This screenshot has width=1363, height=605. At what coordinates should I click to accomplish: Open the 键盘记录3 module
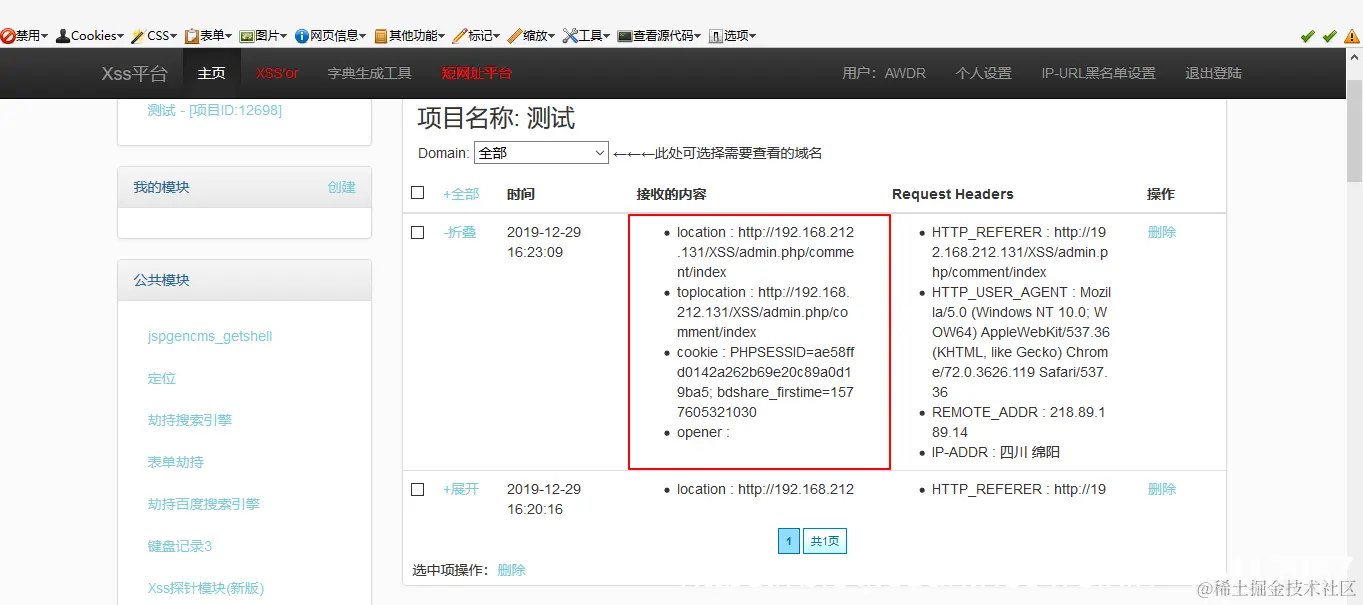point(179,546)
